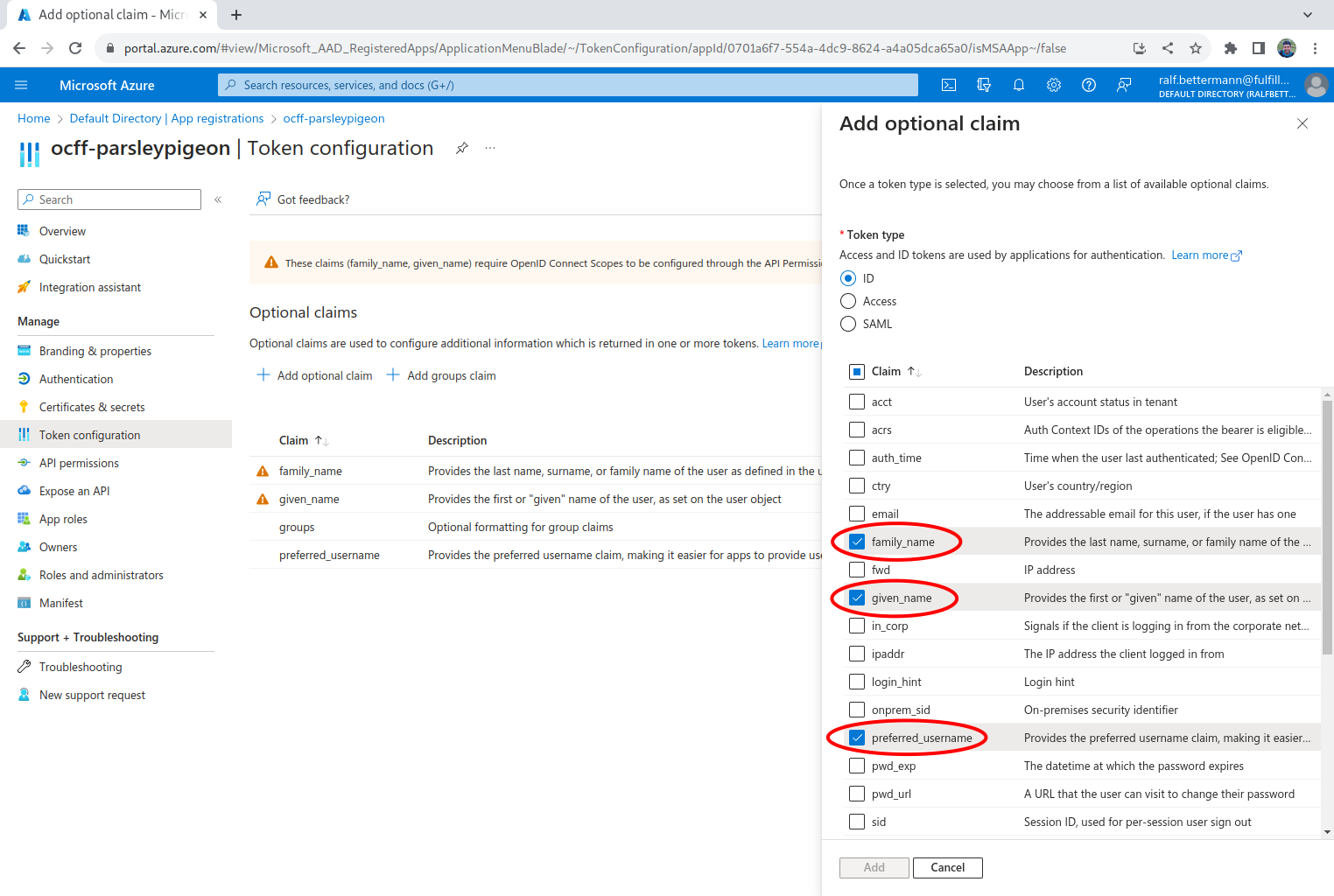Screen dimensions: 1334x896
Task: Uncheck the family_name claim
Action: coord(857,542)
